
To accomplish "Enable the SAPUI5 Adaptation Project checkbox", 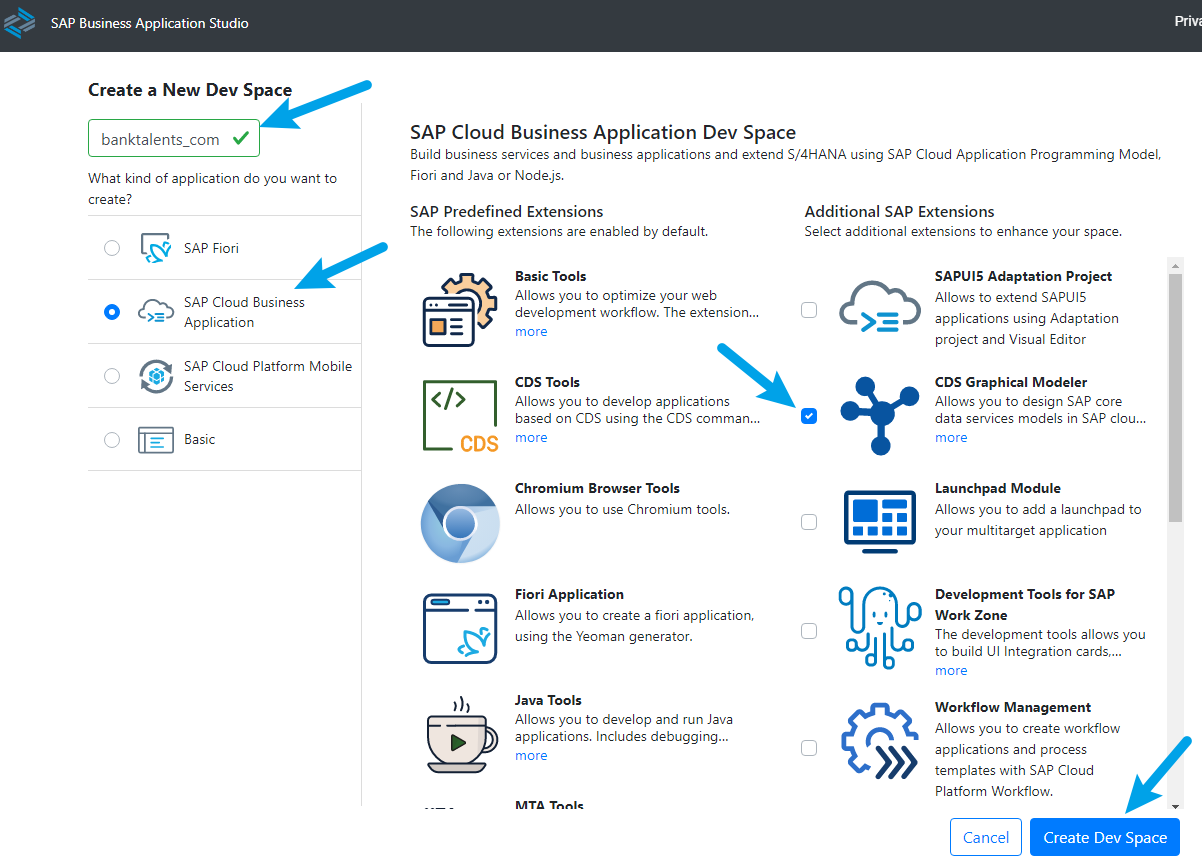I will tap(809, 310).
